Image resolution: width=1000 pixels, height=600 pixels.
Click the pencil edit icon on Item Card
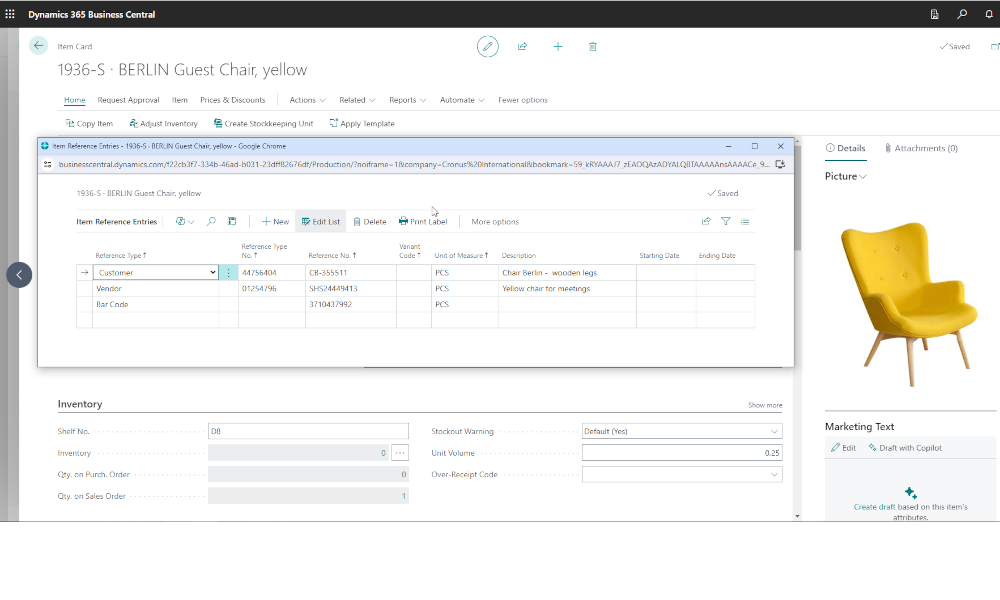(x=487, y=47)
